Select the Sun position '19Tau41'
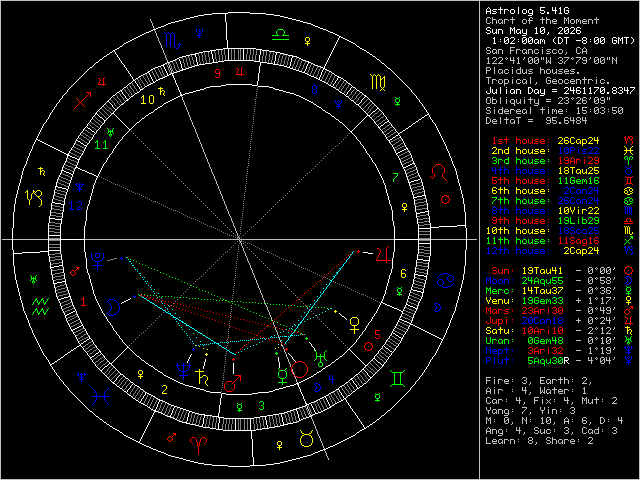Image resolution: width=640 pixels, height=480 pixels. [x=542, y=271]
